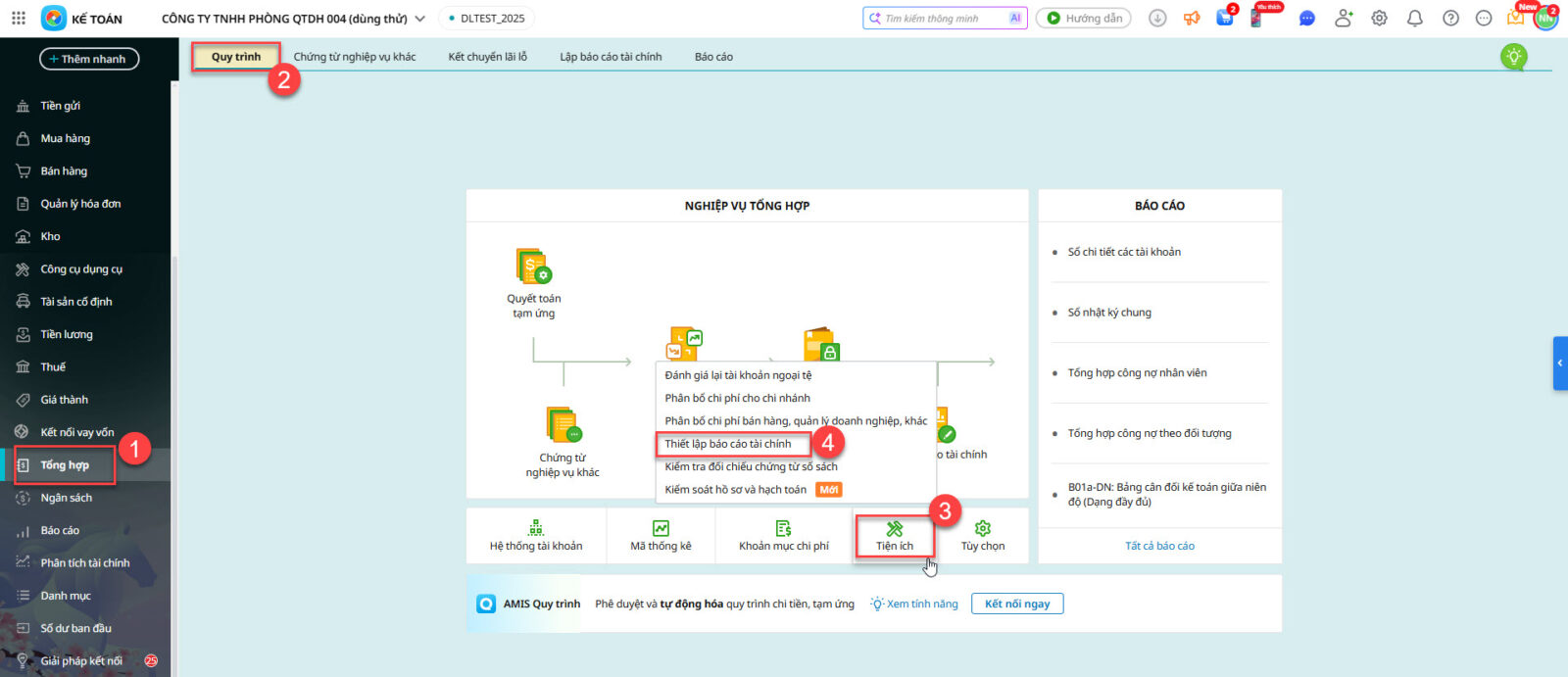Click the download arrow icon
The image size is (1568, 677).
[1157, 18]
